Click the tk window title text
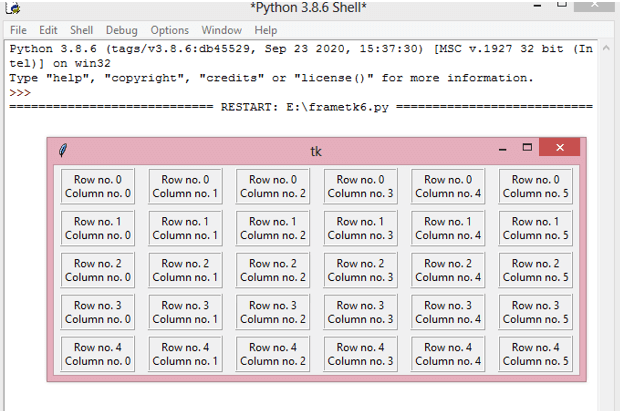Screen dimensions: 620x411 [x=316, y=151]
